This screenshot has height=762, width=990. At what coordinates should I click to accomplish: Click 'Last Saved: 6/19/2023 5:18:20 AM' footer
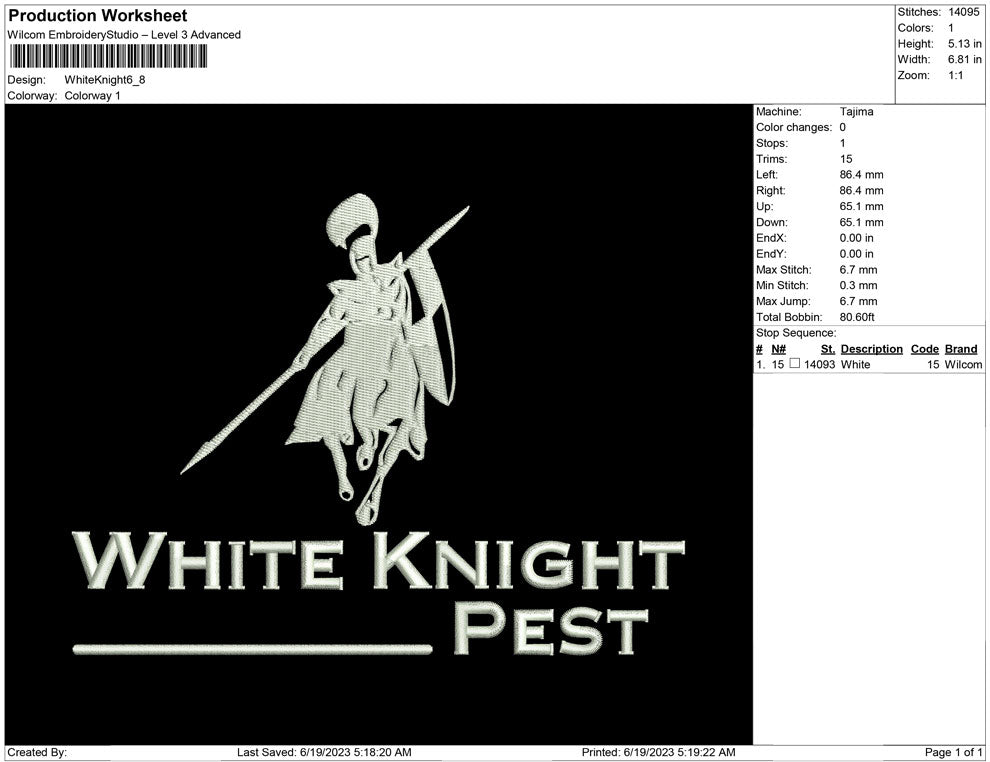tap(324, 752)
